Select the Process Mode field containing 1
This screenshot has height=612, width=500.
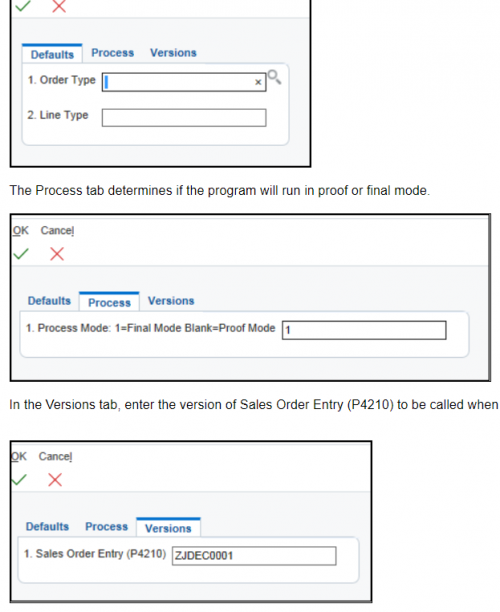pos(364,330)
